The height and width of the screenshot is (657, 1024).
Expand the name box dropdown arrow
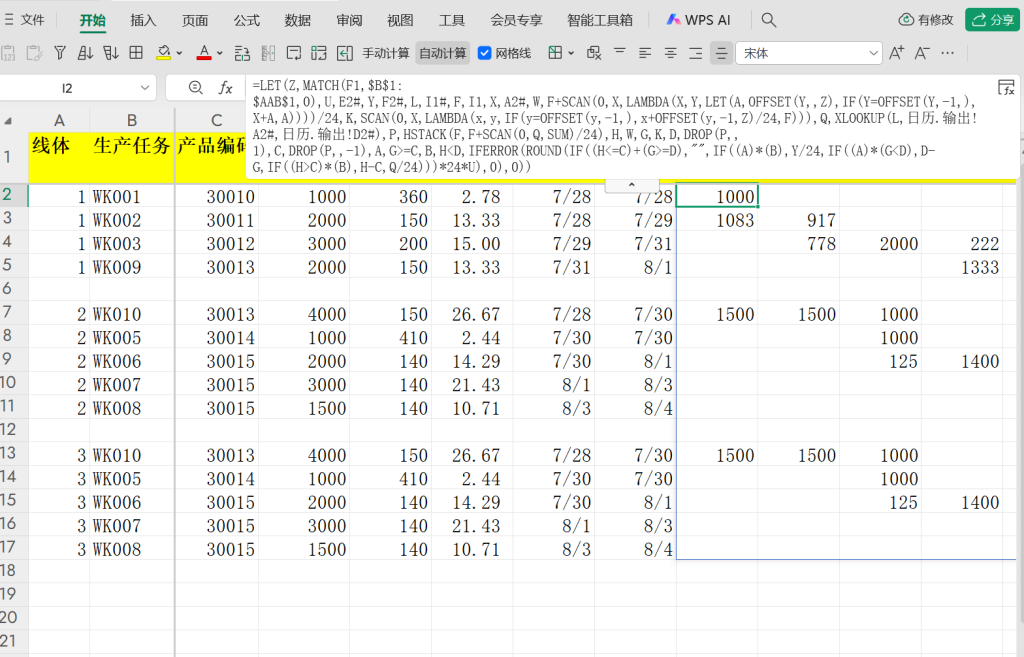click(x=144, y=88)
